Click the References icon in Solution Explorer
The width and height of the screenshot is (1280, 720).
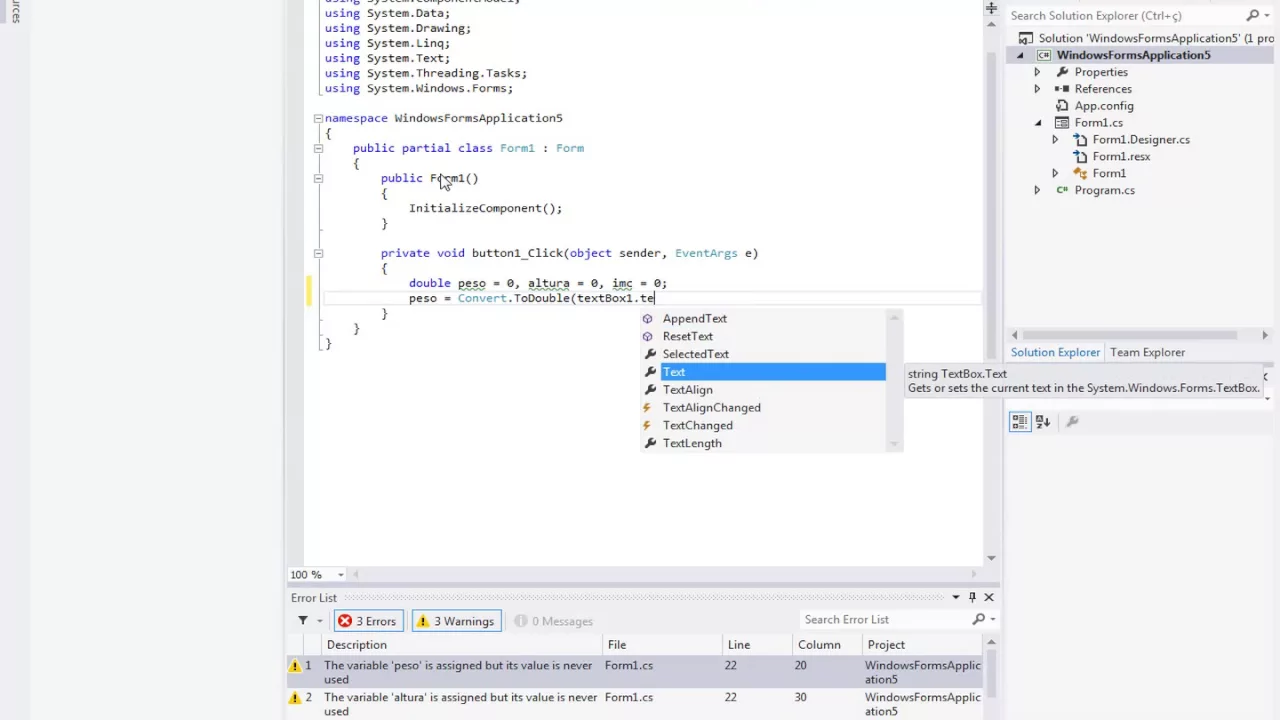coord(1062,89)
